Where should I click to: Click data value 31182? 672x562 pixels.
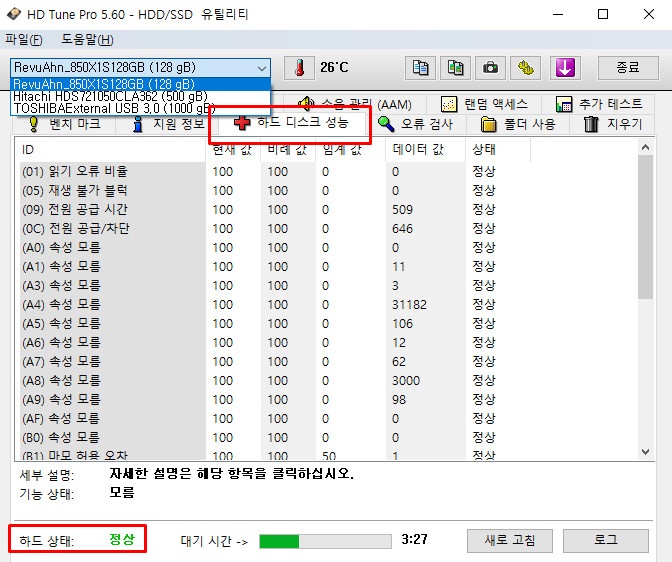point(409,305)
